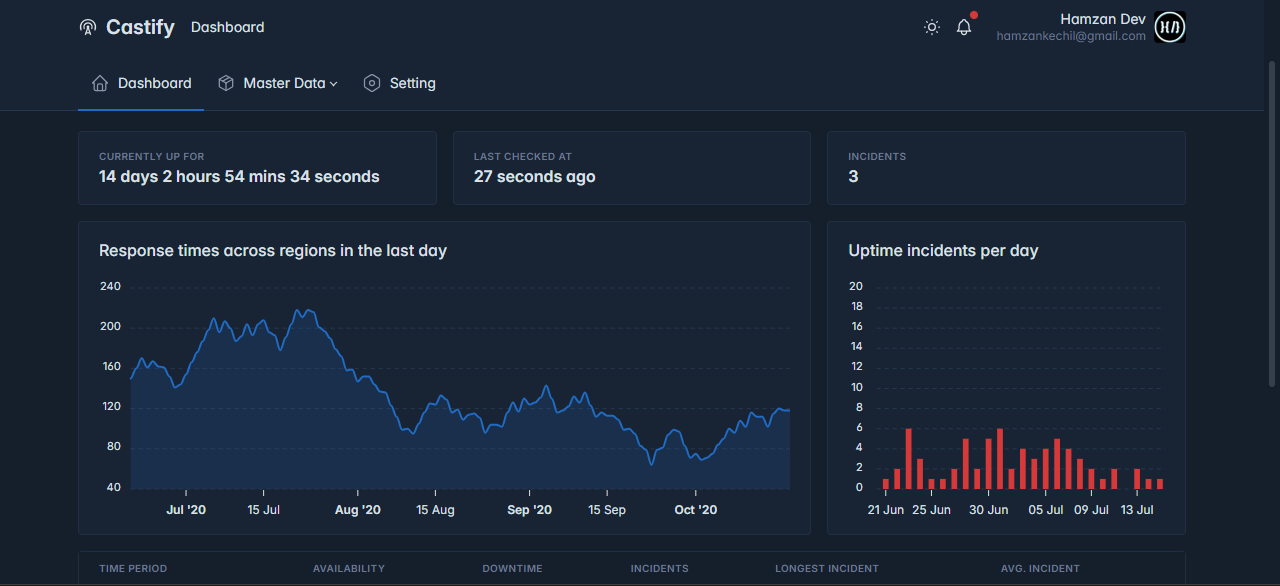Open the Master Data menu

tap(284, 84)
